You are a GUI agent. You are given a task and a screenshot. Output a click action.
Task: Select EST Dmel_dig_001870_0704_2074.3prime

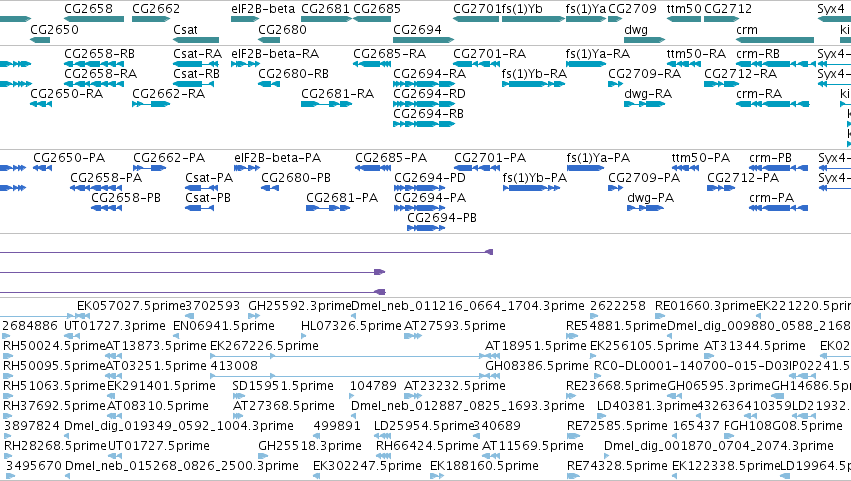607,456
